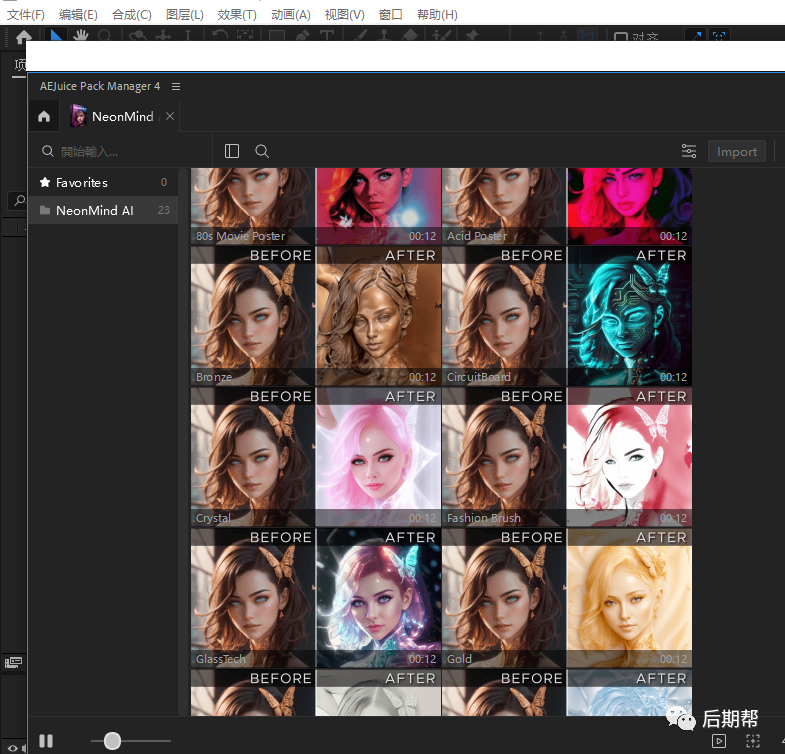
Task: Click the blue diagonal arrow toolbar icon
Action: tap(696, 35)
